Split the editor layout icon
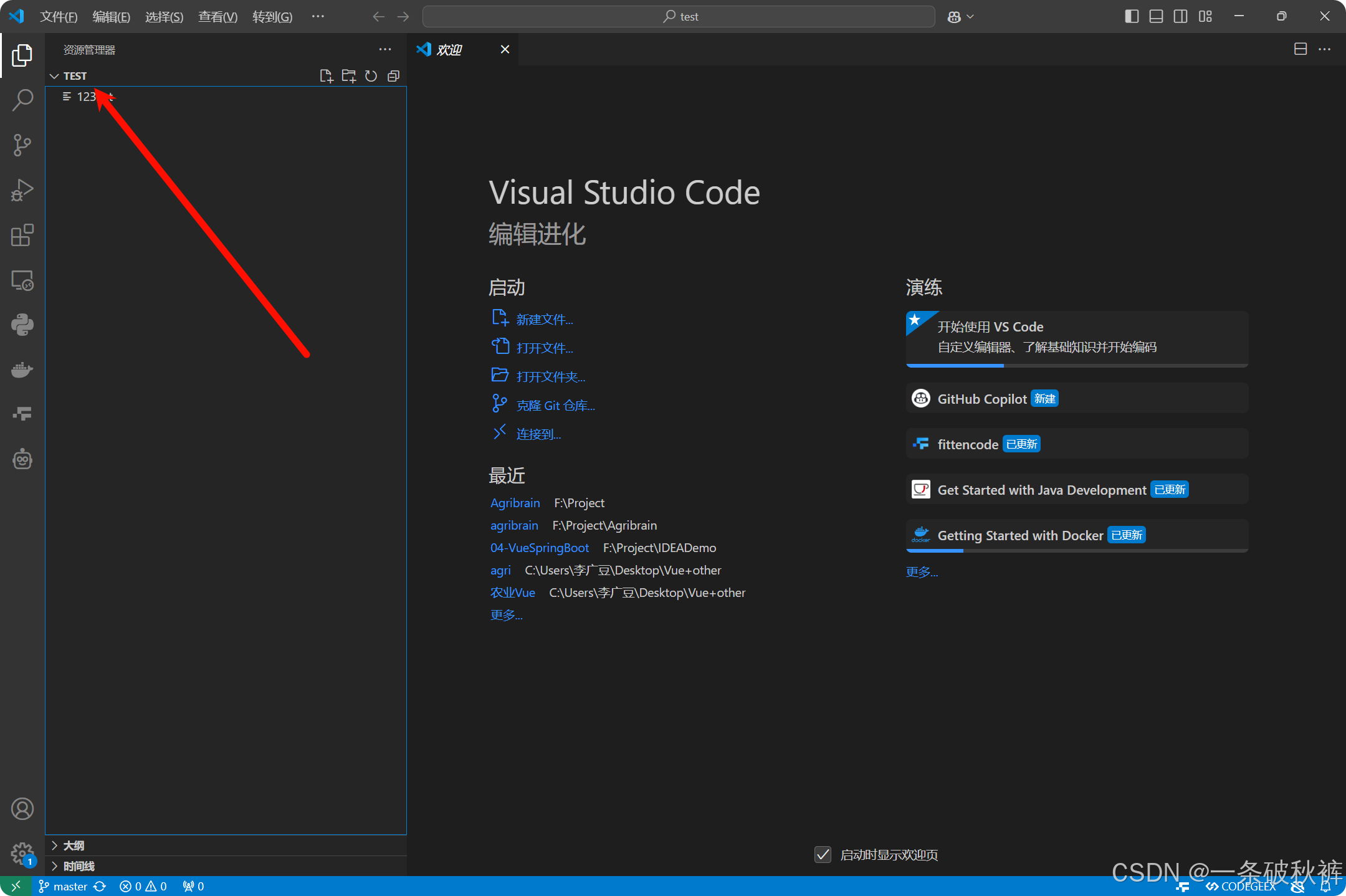1346x896 pixels. point(1301,49)
